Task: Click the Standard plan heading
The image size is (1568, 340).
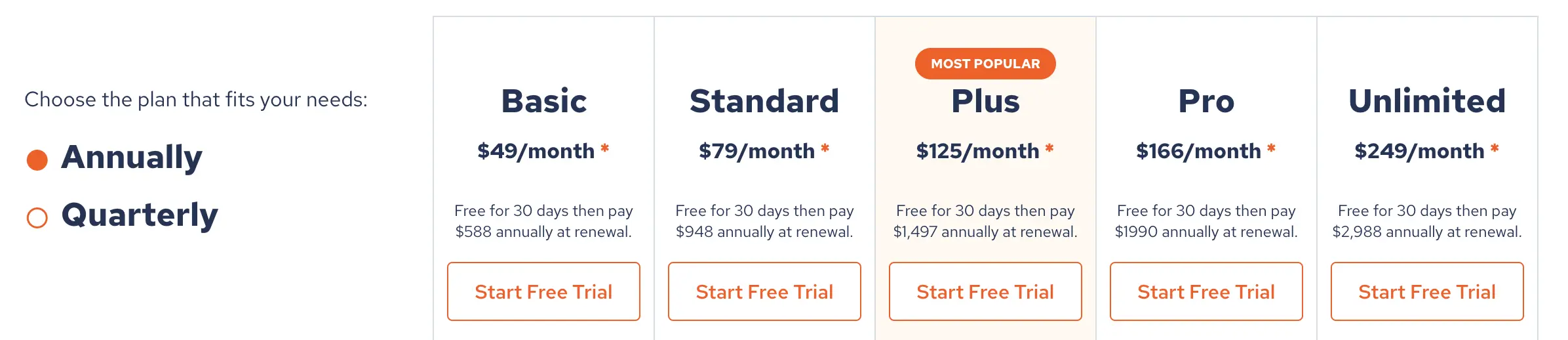Action: click(764, 101)
